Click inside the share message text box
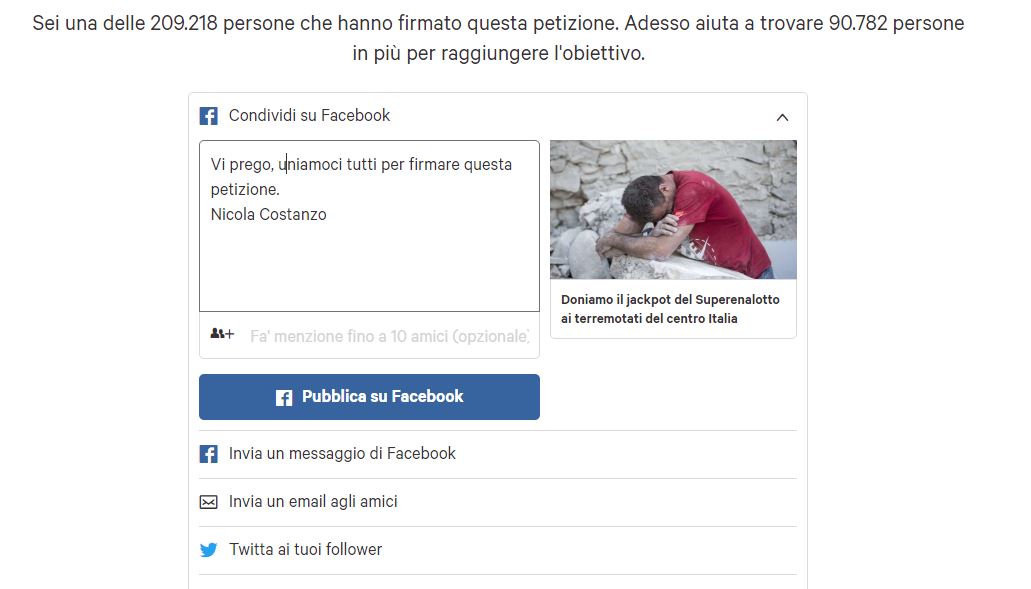Viewport: 1031px width, 589px height. click(x=370, y=225)
